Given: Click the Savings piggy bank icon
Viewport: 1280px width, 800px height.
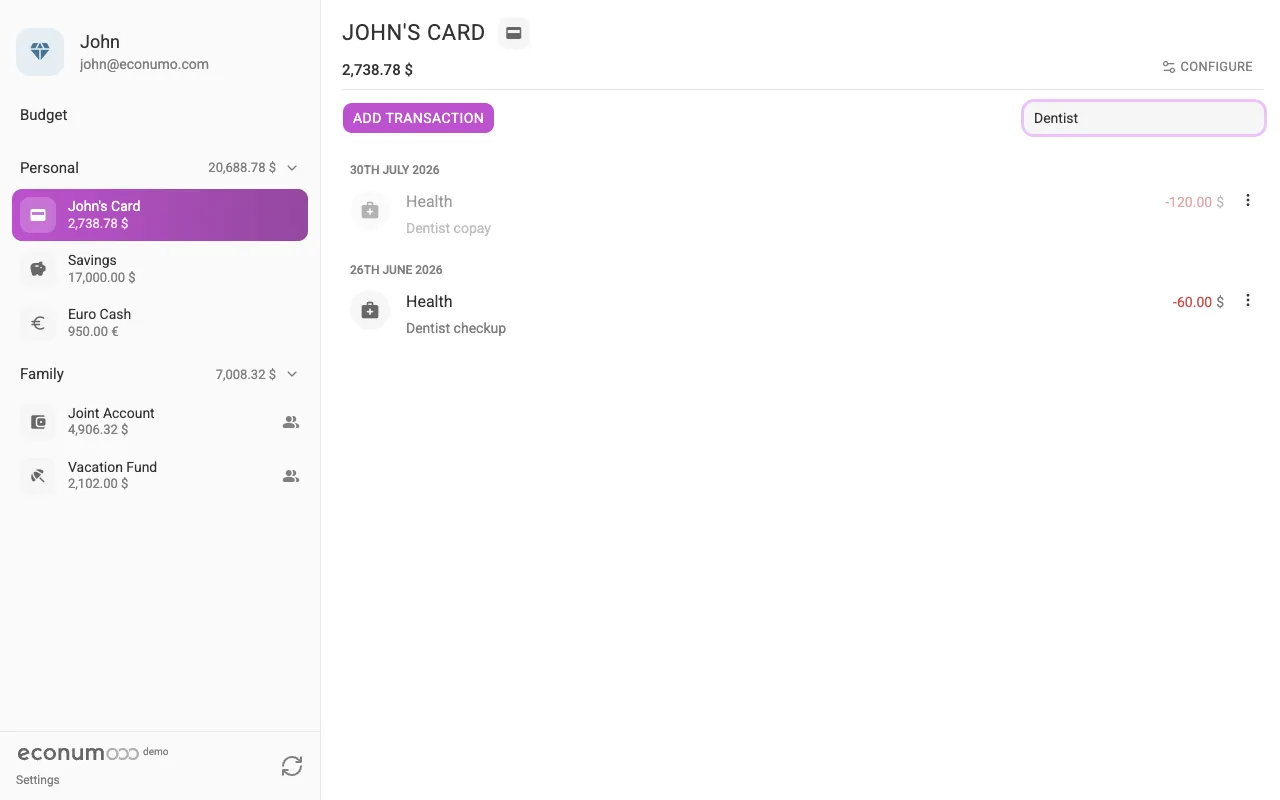Looking at the screenshot, I should [38, 269].
